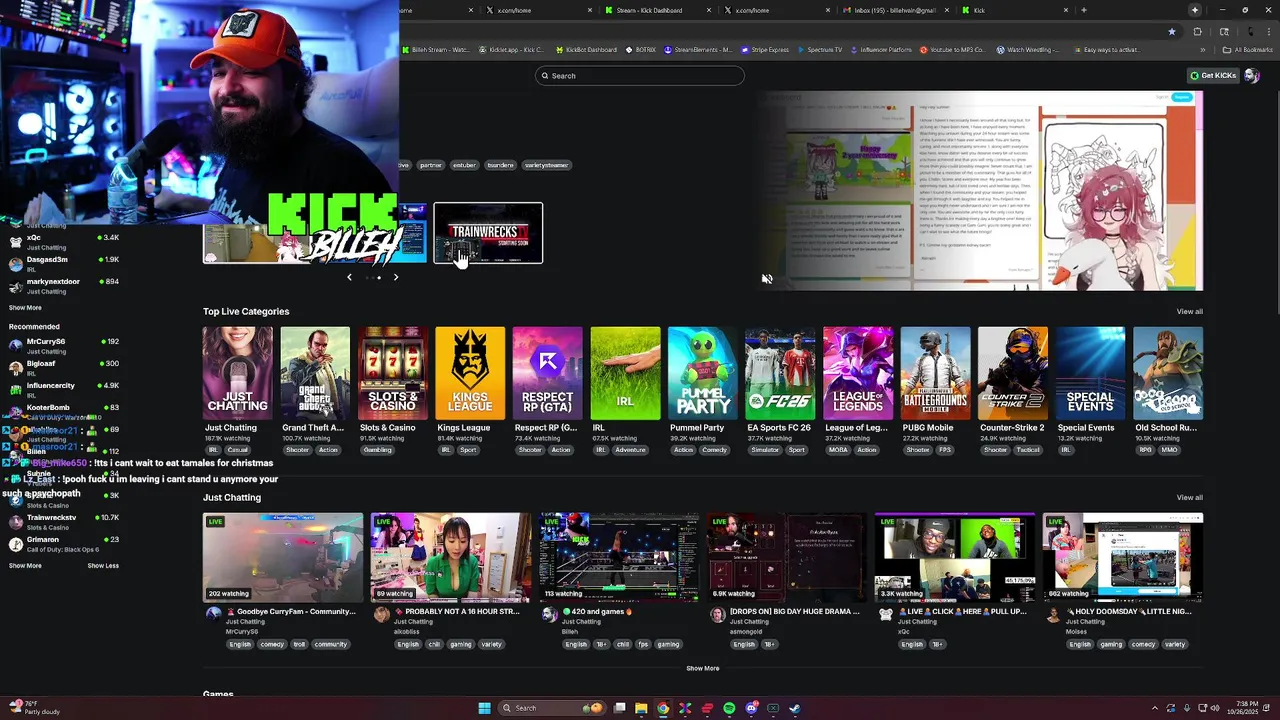Go to next featured carousel slide
The width and height of the screenshot is (1280, 720).
396,277
